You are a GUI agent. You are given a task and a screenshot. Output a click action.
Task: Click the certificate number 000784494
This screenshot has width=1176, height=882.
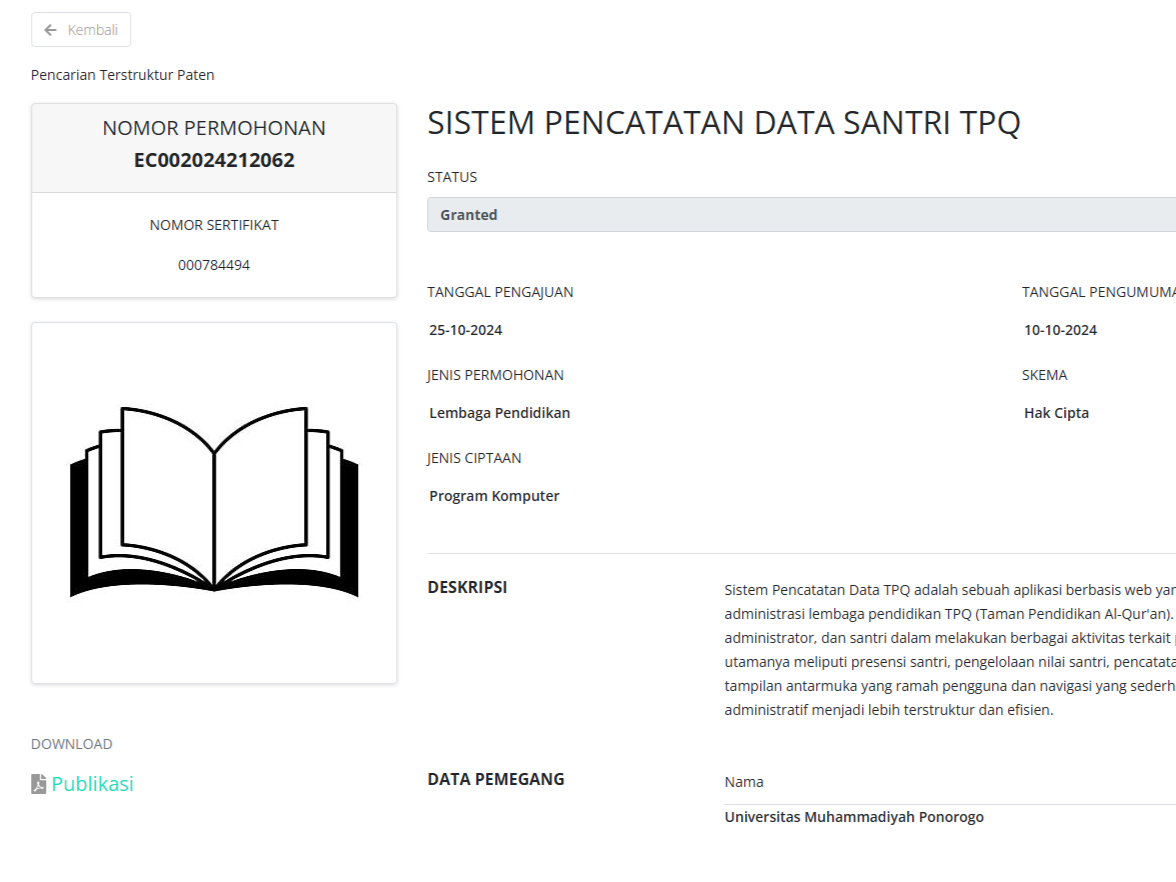[213, 264]
